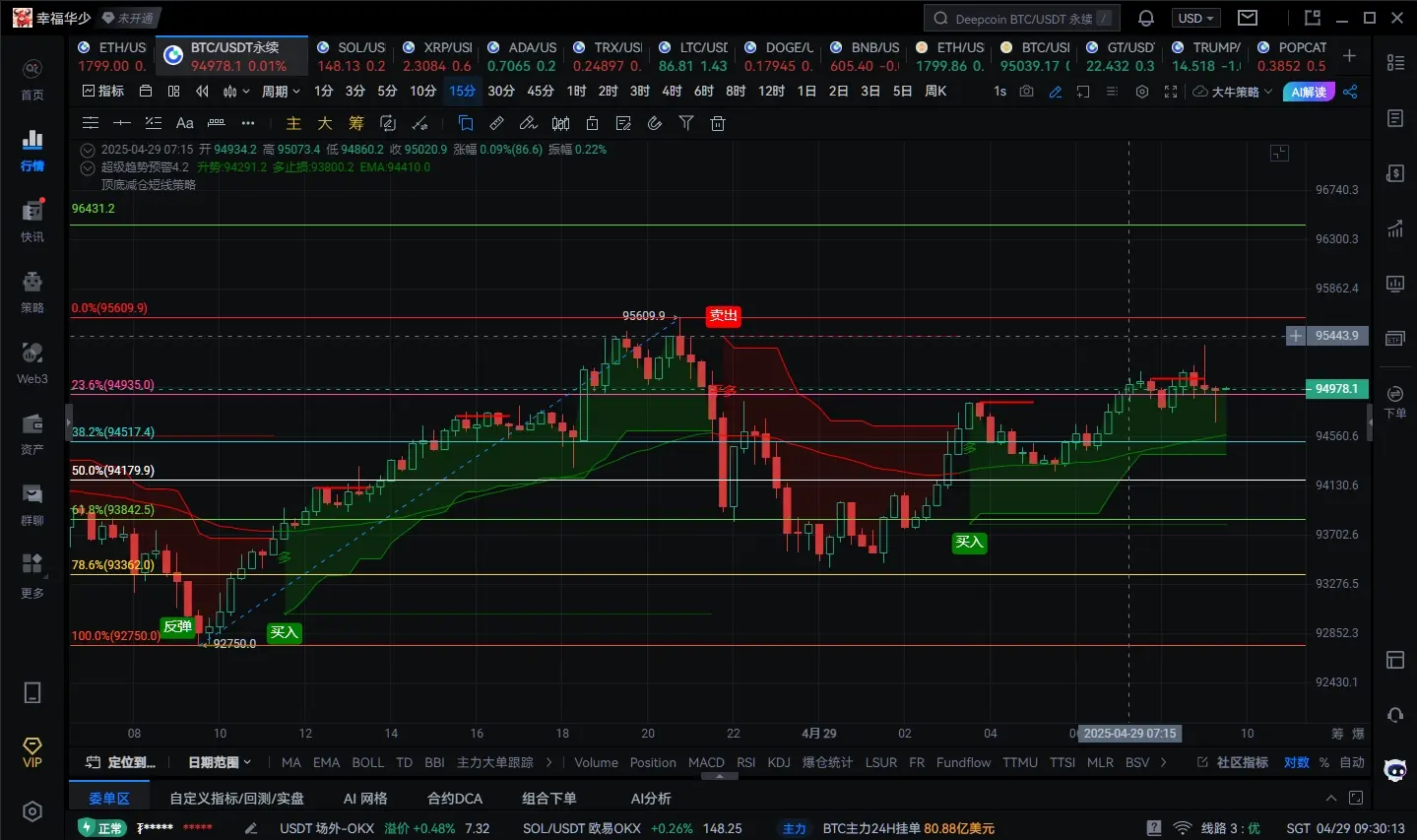Enter fullscreen chart mode icon
Image resolution: width=1417 pixels, height=840 pixels.
tap(1171, 92)
